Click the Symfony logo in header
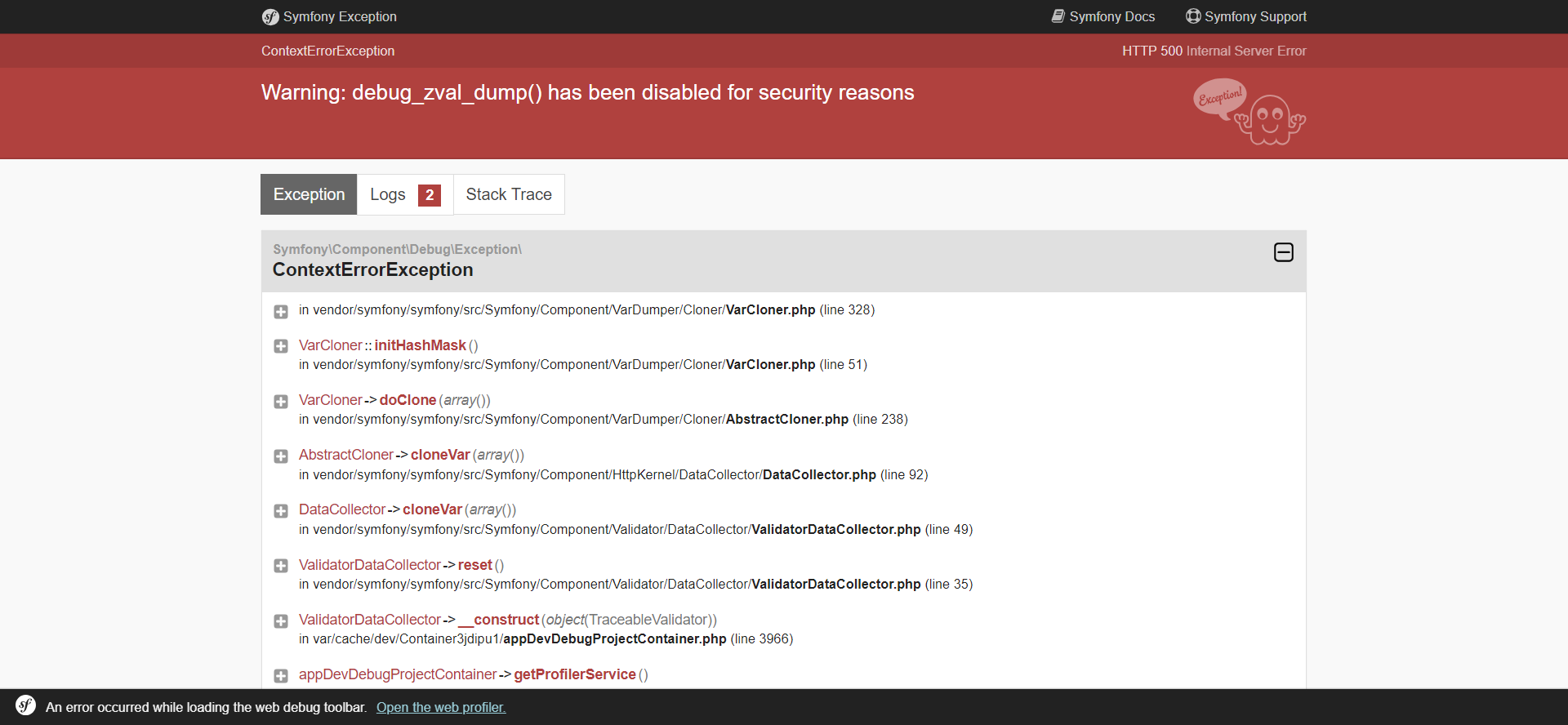The width and height of the screenshot is (1568, 725). coord(270,17)
